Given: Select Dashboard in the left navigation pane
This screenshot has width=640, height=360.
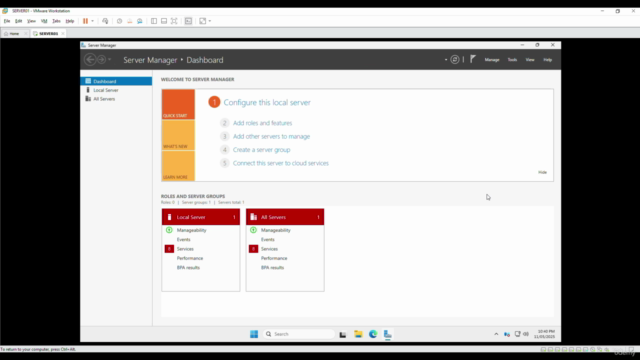Looking at the screenshot, I should (x=116, y=81).
